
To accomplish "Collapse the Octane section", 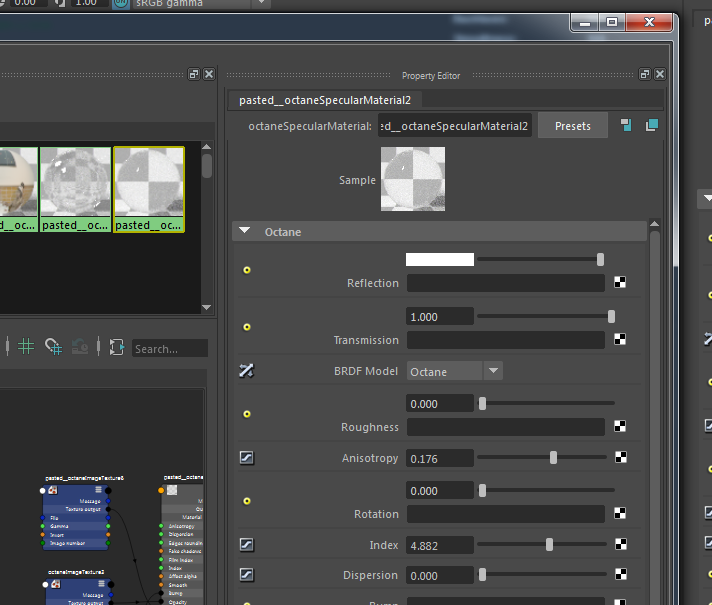I will 245,231.
